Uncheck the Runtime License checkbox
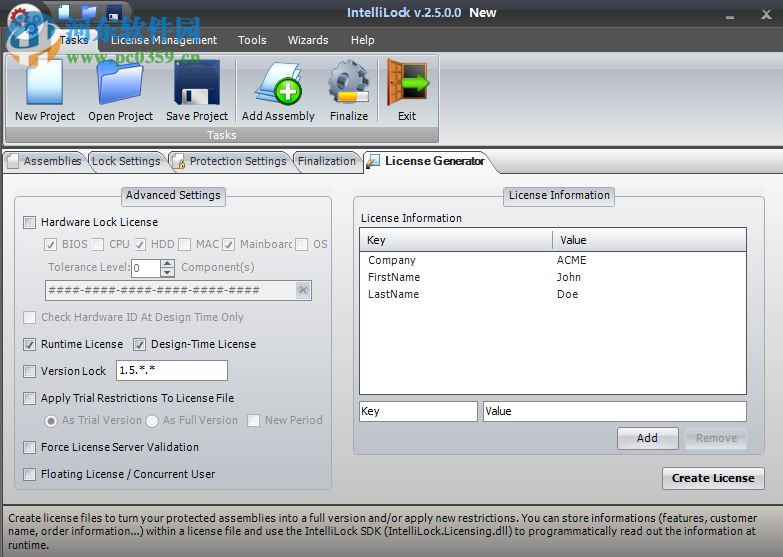This screenshot has width=783, height=557. 29,344
